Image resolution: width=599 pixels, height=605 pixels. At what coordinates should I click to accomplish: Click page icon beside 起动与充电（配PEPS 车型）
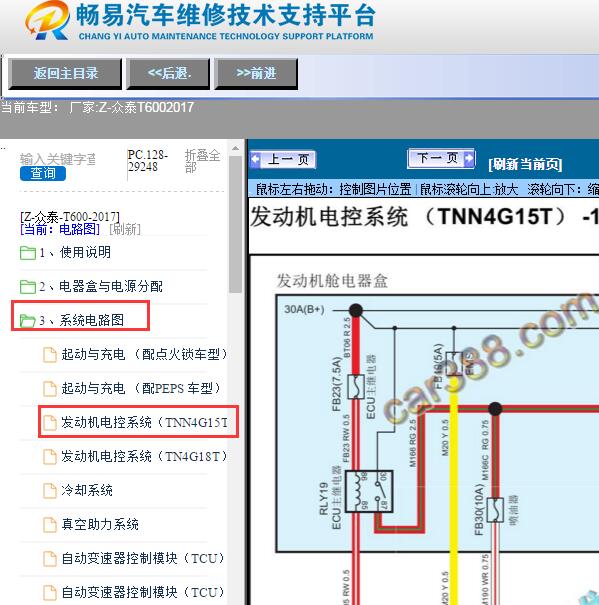50,389
